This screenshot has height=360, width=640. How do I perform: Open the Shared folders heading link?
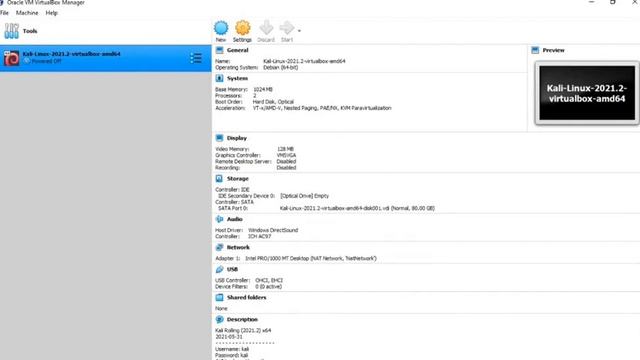point(247,298)
